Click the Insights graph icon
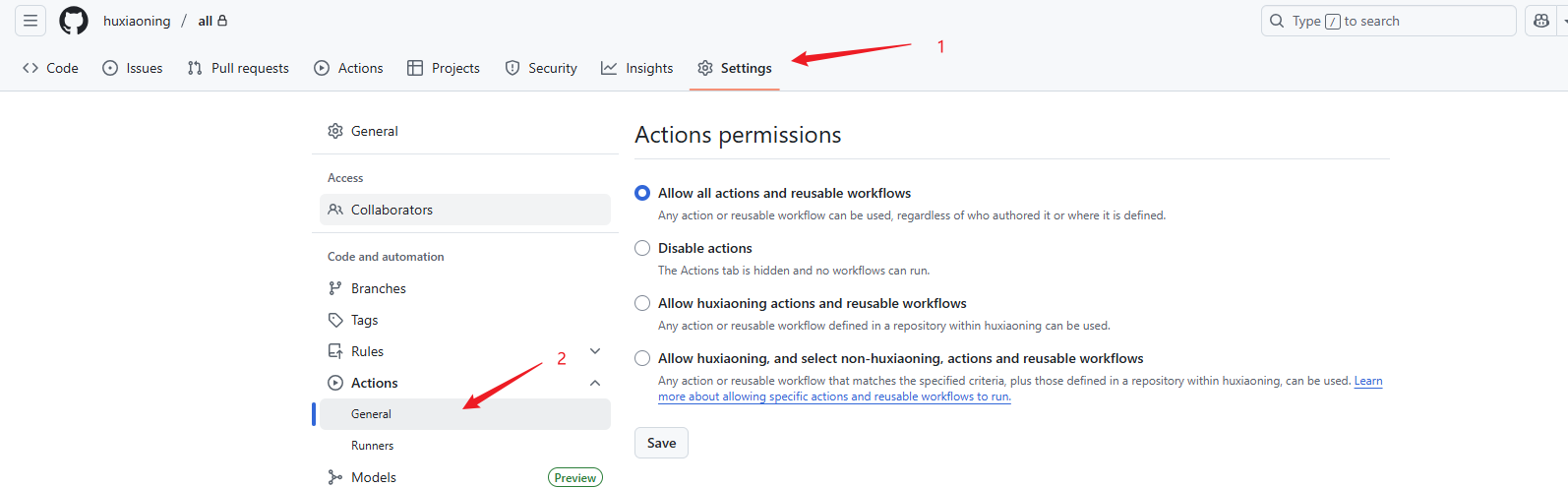Screen dimensions: 1568x488 [x=609, y=68]
